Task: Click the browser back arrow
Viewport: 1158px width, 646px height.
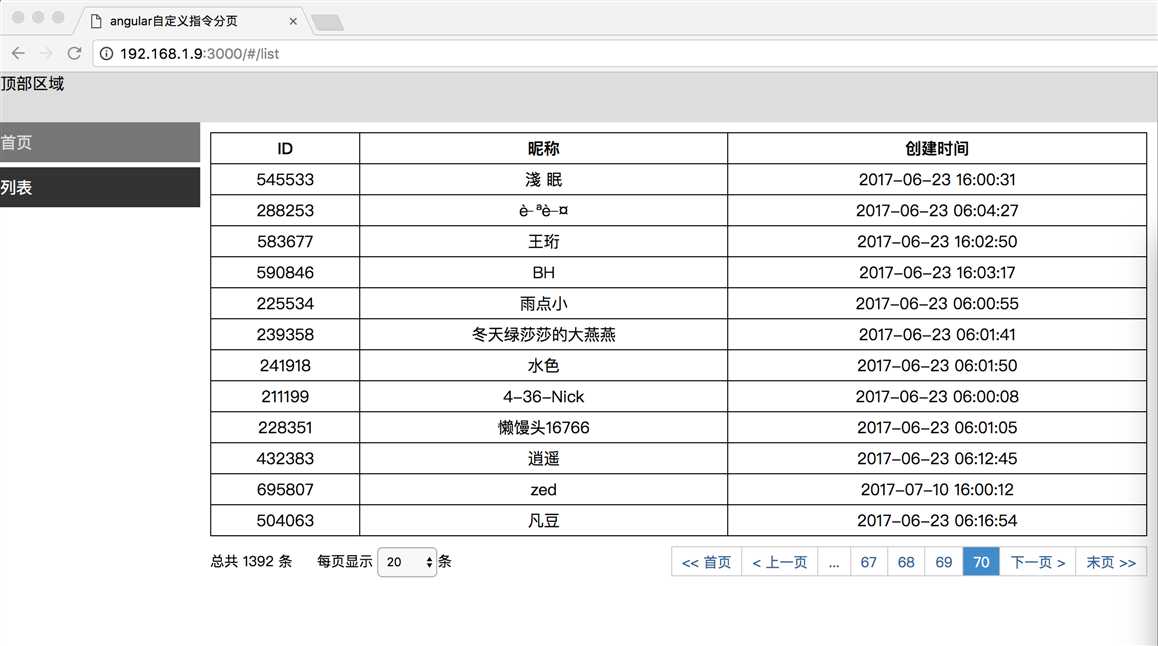Action: (18, 54)
